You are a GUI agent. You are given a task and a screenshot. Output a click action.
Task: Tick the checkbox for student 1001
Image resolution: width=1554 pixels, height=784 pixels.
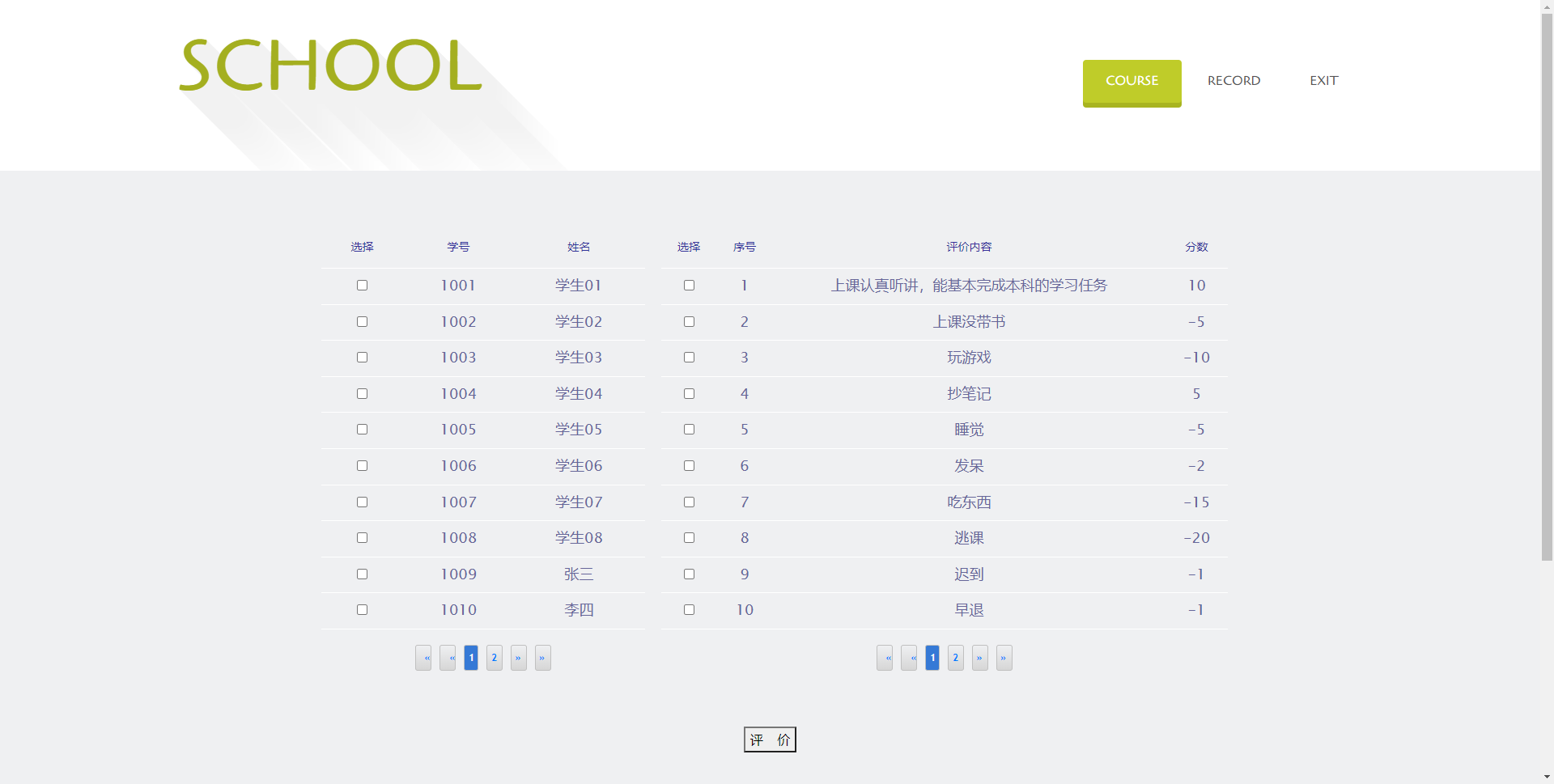click(x=362, y=286)
